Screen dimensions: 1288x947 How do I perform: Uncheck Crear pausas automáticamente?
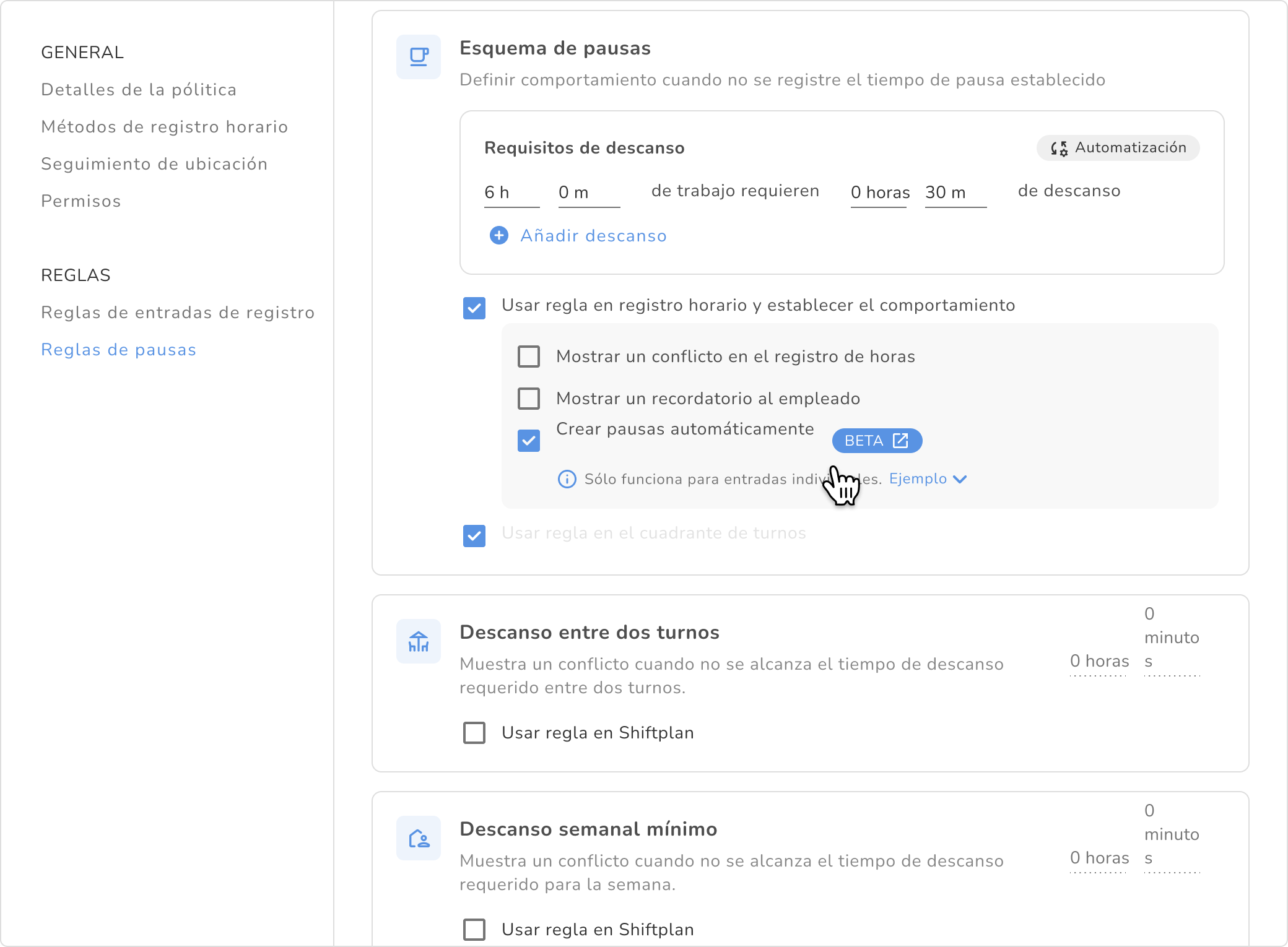pos(529,441)
